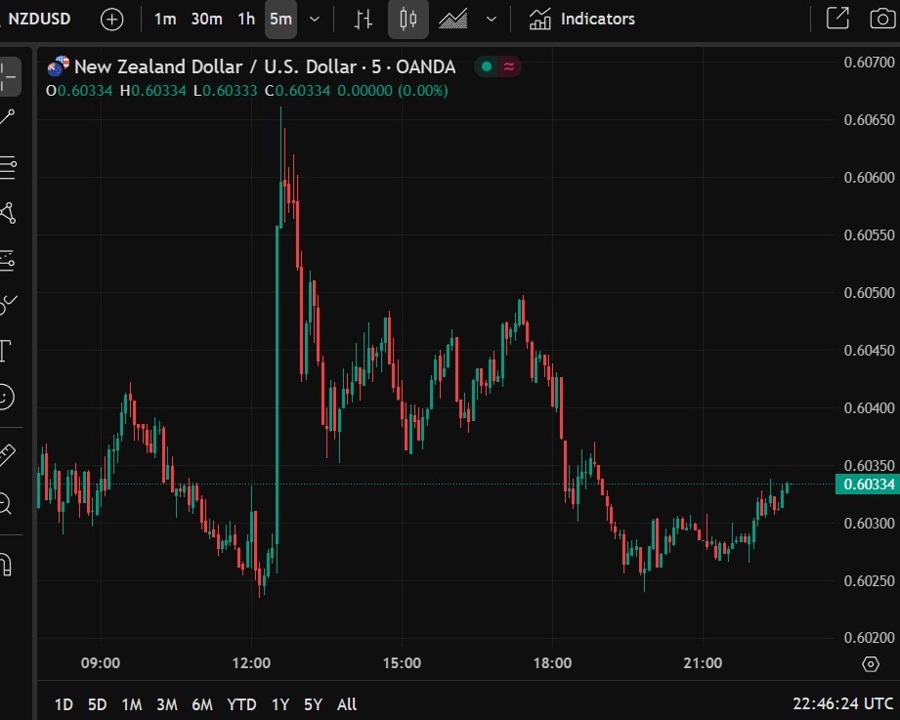Take a chart snapshot with camera icon
This screenshot has width=900, height=720.
click(882, 19)
